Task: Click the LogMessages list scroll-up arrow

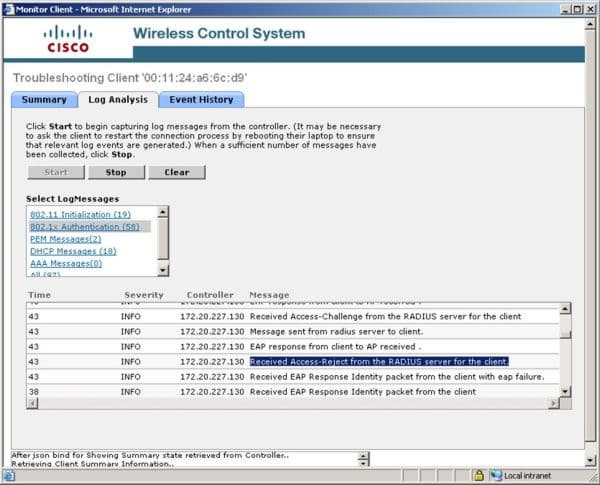Action: 163,212
